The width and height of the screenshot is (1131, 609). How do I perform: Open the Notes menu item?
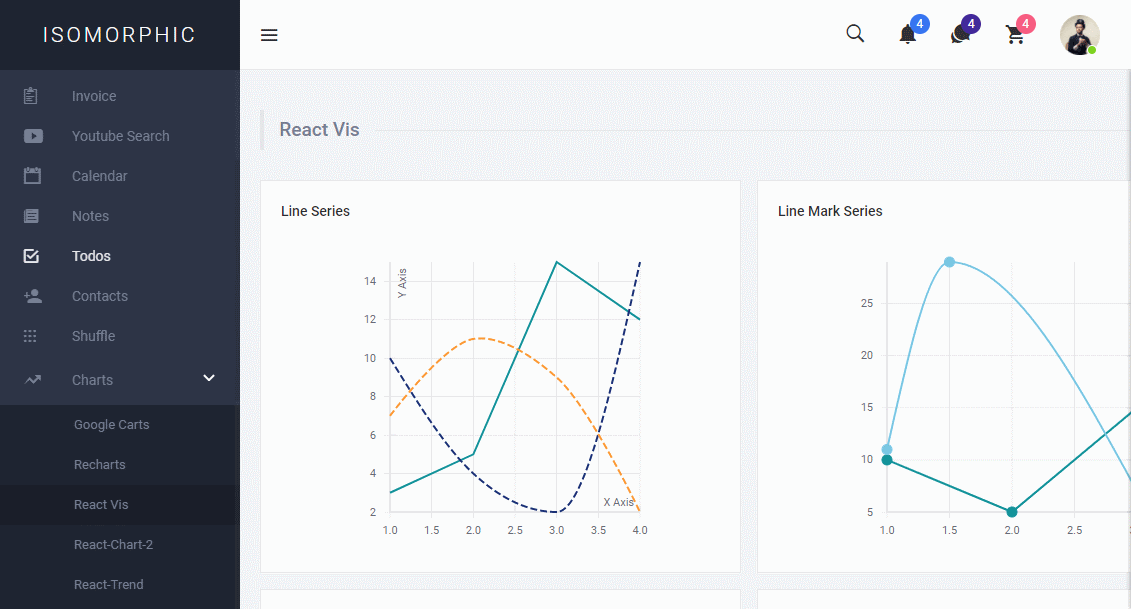90,216
